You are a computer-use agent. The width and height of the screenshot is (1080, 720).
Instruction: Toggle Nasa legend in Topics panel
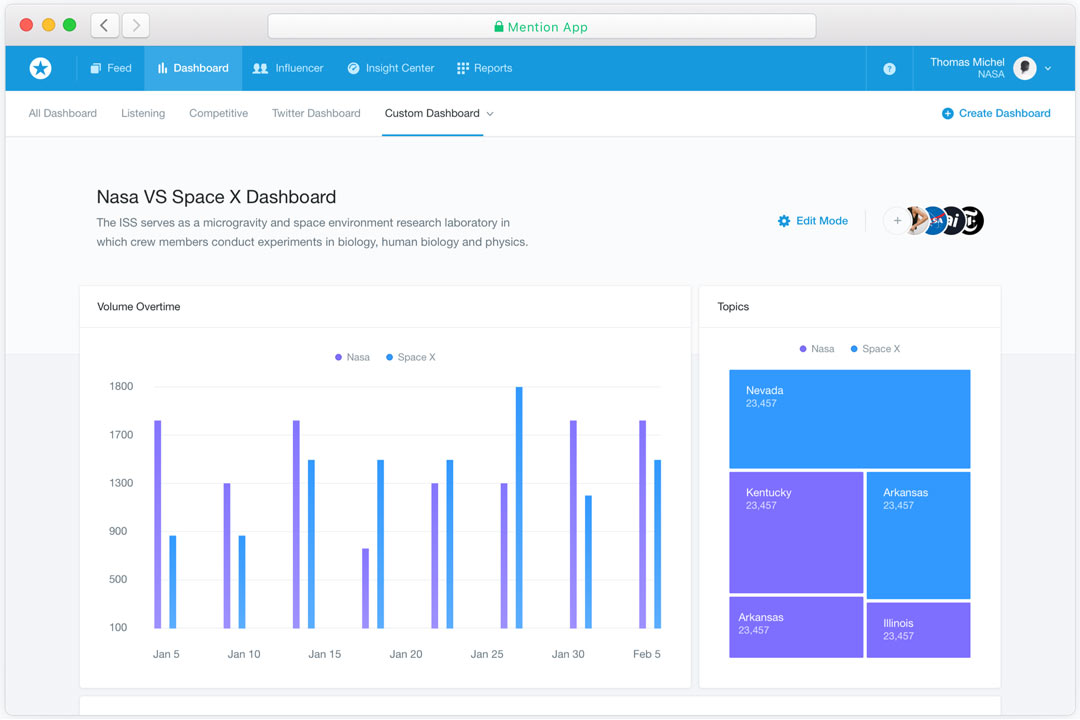coord(817,349)
